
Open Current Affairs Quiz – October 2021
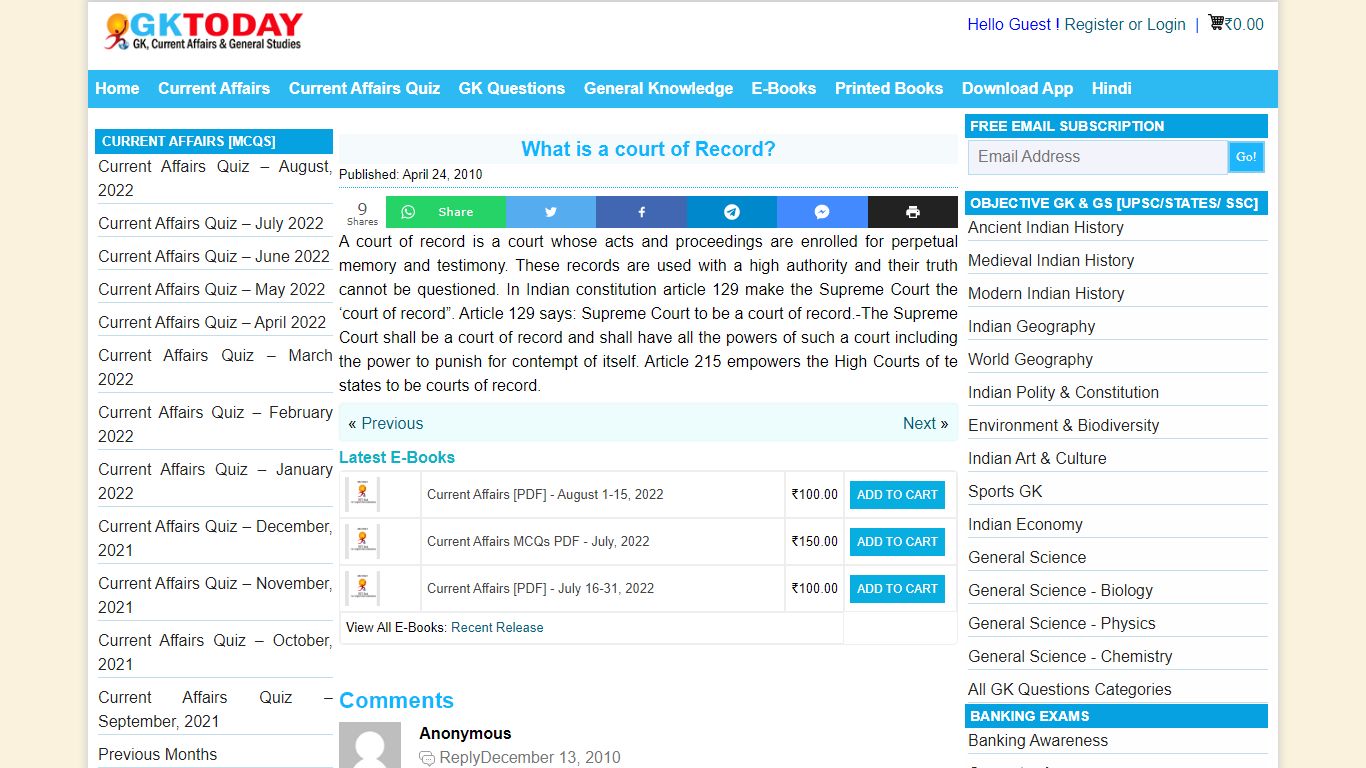coord(215,652)
